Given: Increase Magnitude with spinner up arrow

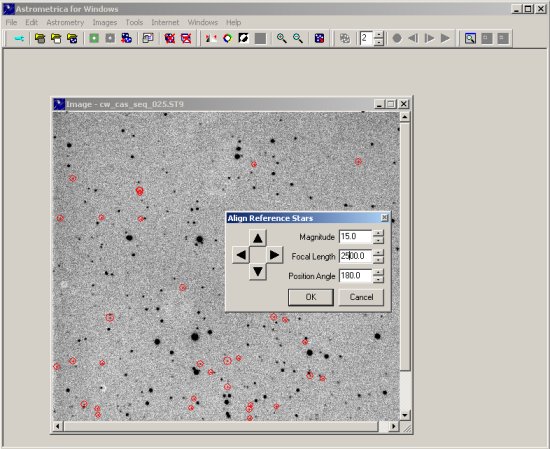Looking at the screenshot, I should coord(378,233).
